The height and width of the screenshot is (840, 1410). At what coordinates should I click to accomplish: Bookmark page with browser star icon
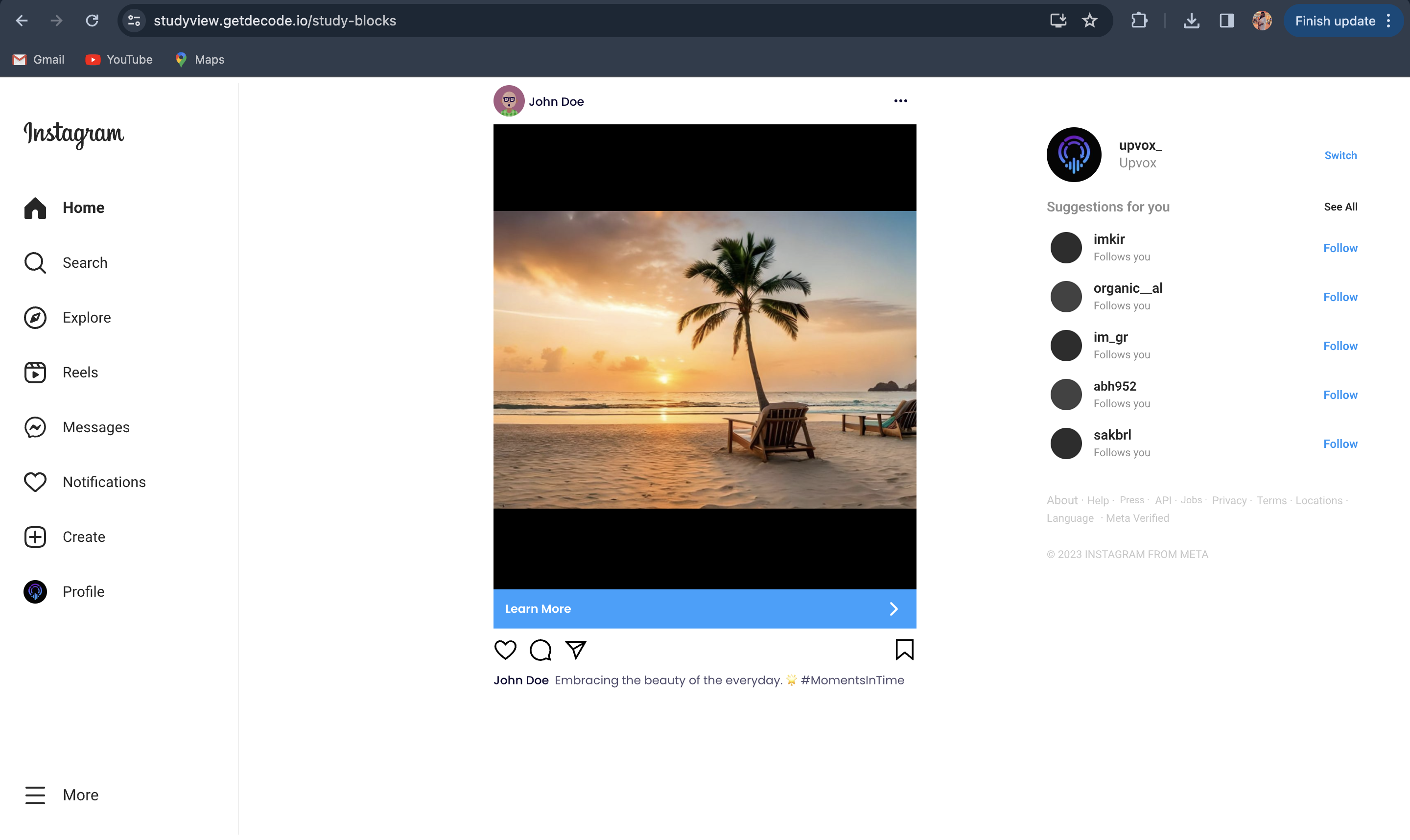pos(1089,21)
